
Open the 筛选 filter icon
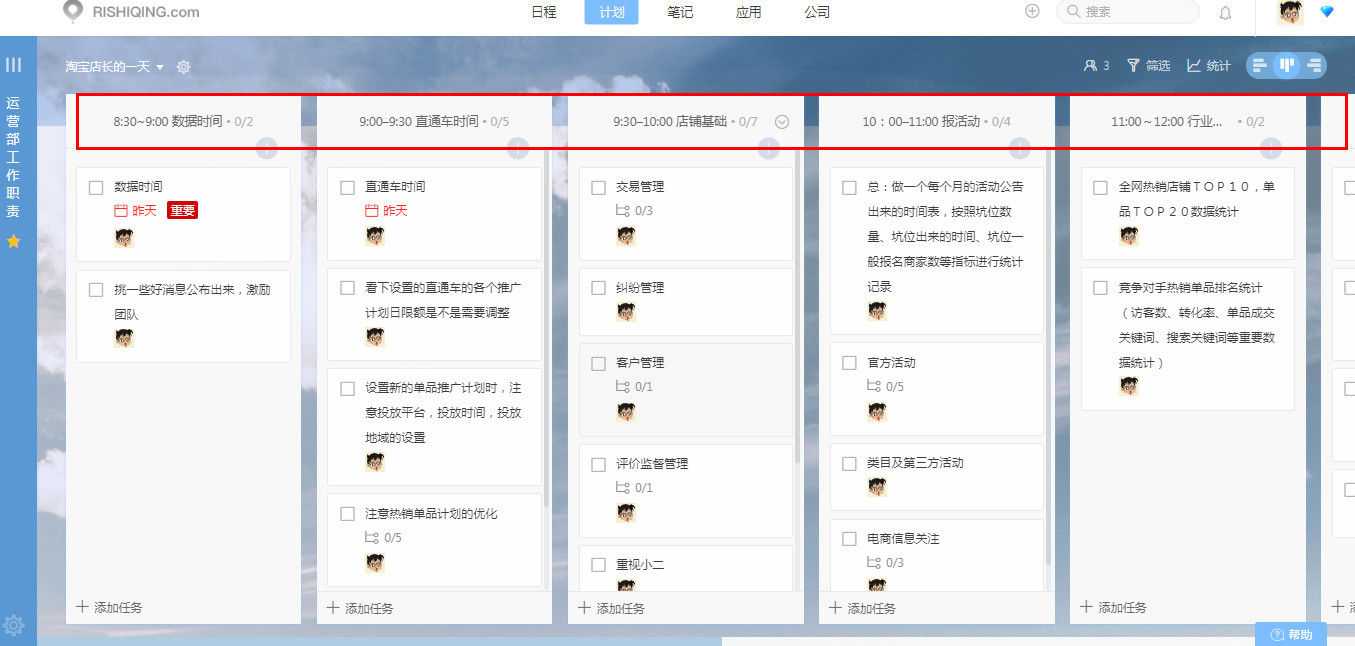pyautogui.click(x=1148, y=65)
